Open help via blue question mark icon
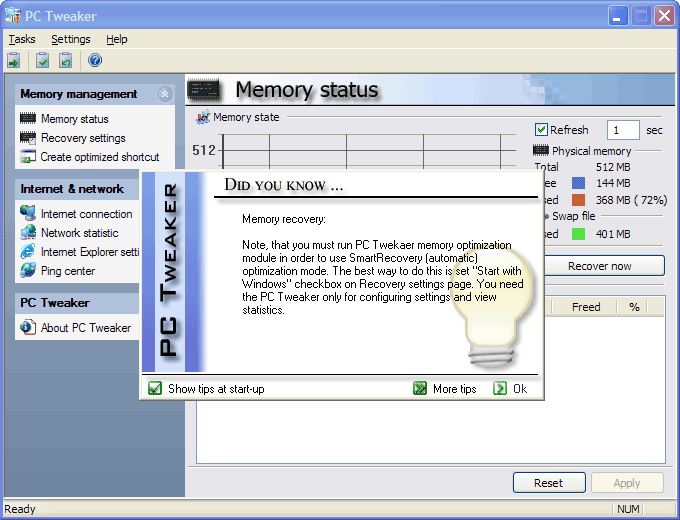Image resolution: width=680 pixels, height=520 pixels. 95,60
